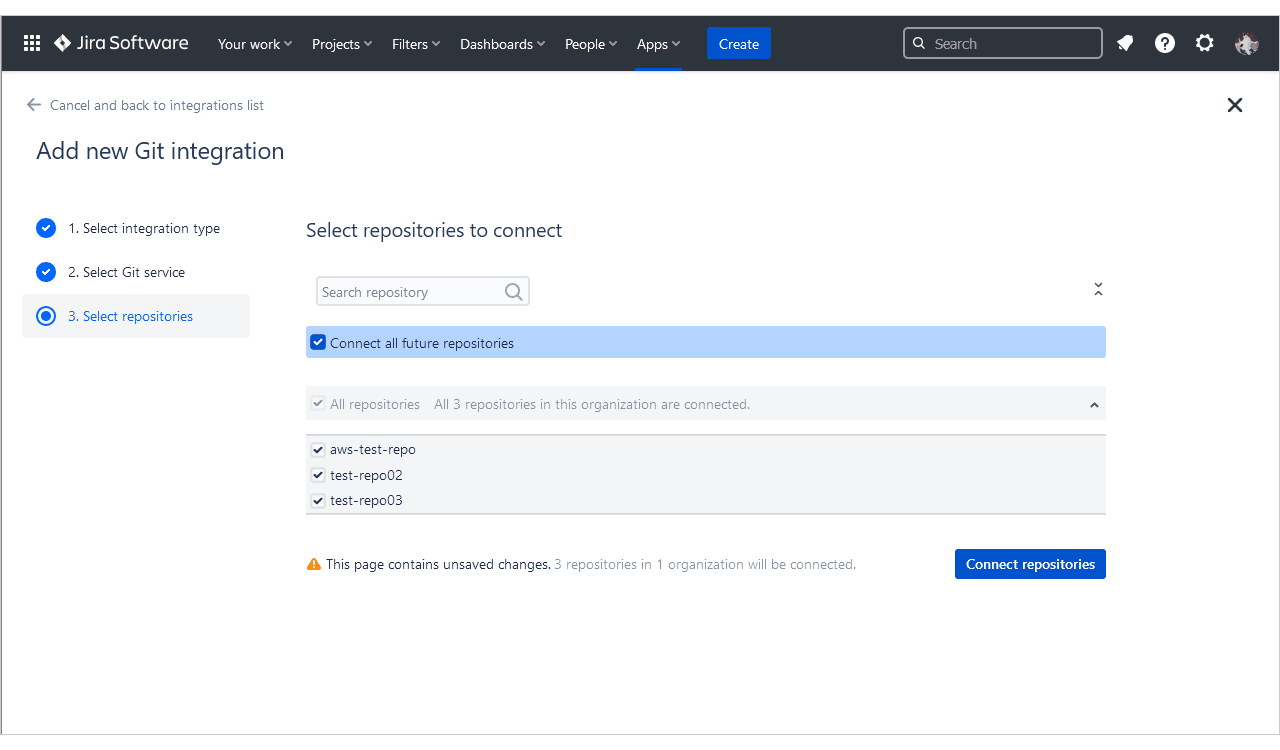This screenshot has height=750, width=1280.
Task: Click the Connect repositories button
Action: [1030, 564]
